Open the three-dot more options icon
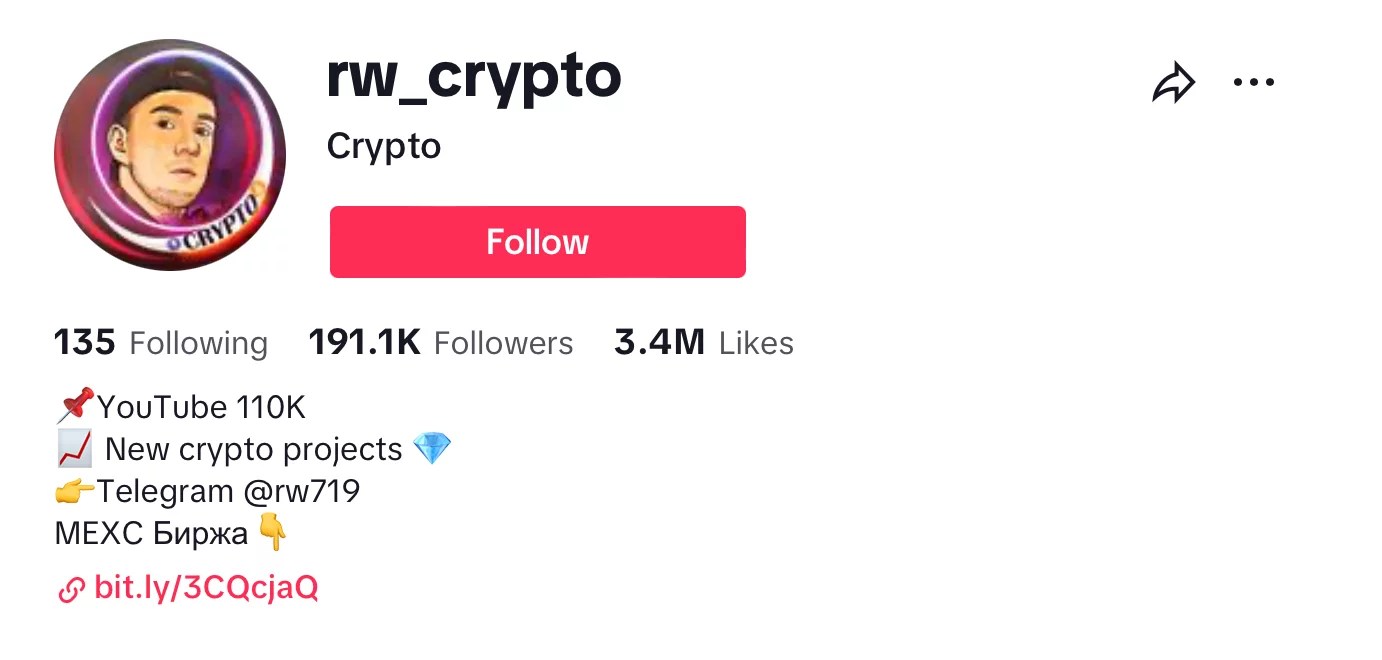The height and width of the screenshot is (660, 1382). tap(1254, 83)
